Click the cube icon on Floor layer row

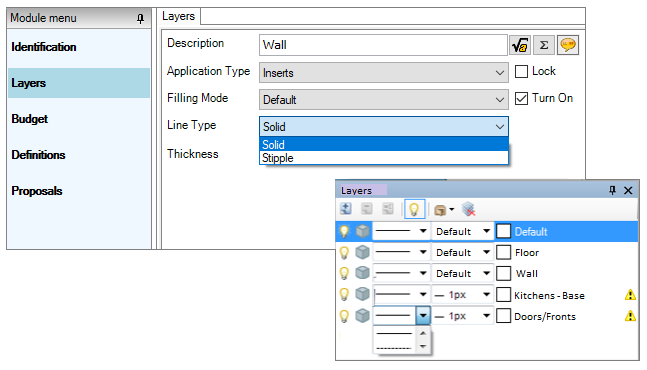click(362, 252)
